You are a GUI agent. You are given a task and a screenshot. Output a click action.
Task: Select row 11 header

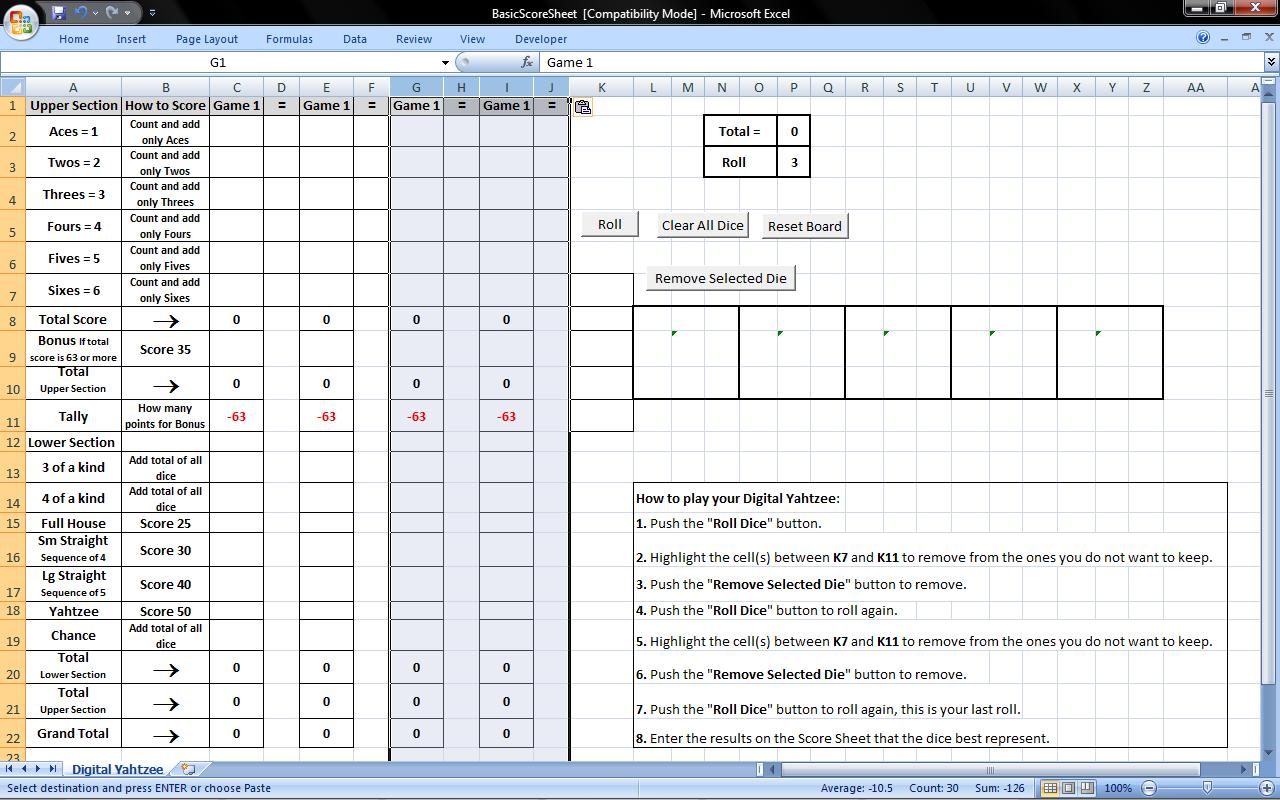tap(12, 417)
